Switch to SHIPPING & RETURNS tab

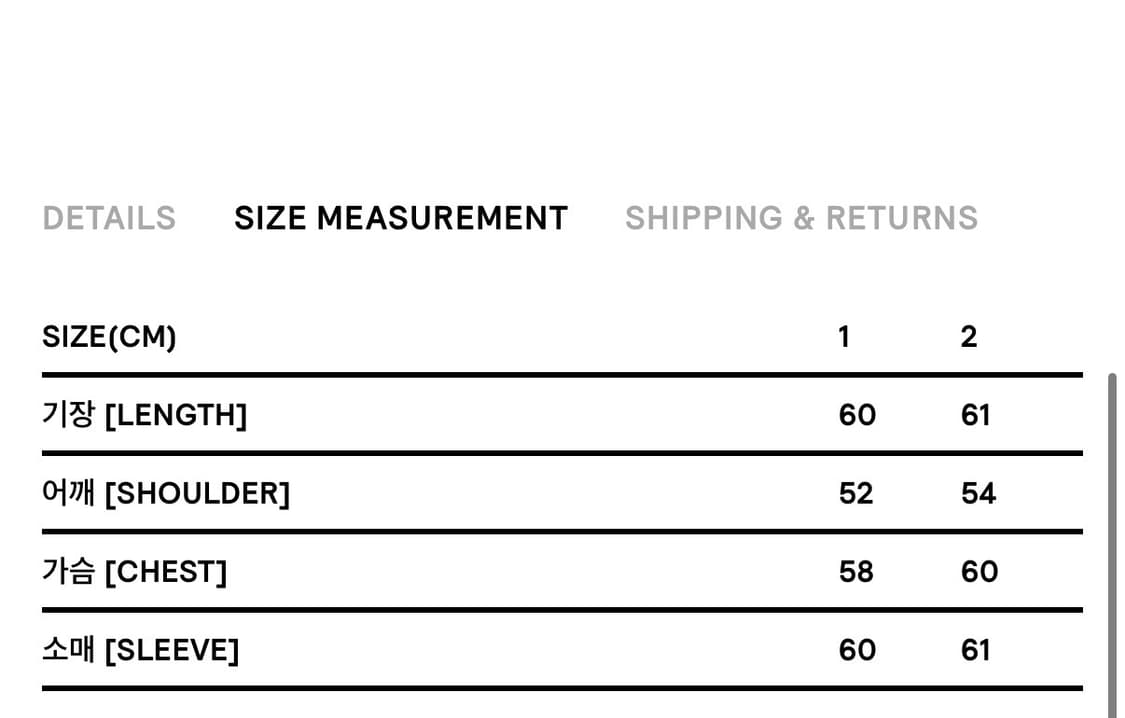click(x=801, y=218)
